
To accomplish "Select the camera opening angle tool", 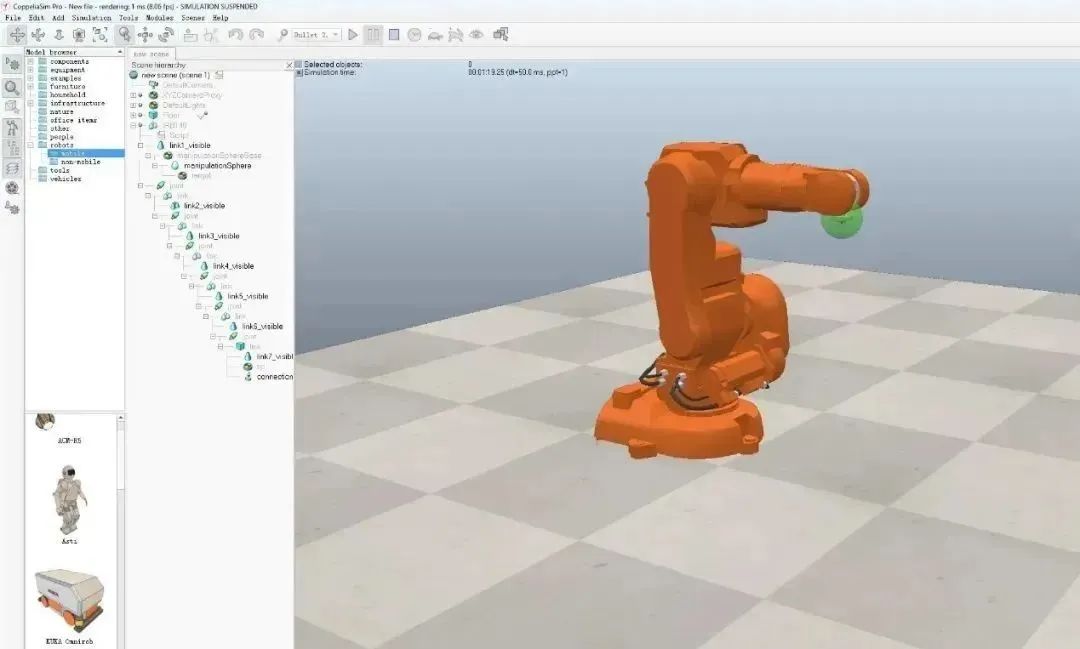I will tap(79, 34).
